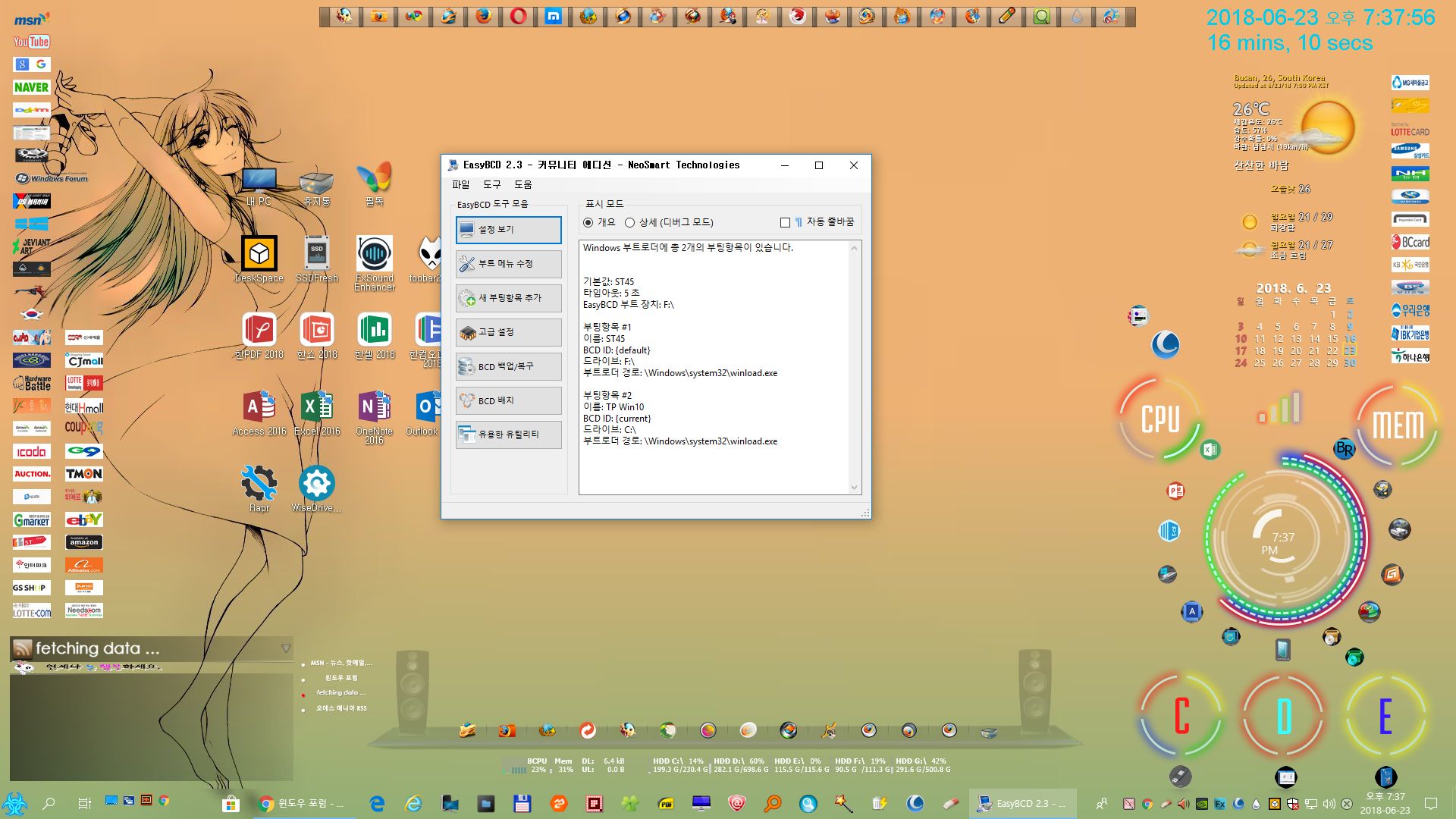Open the AUCTION shopping shortcut

32,474
